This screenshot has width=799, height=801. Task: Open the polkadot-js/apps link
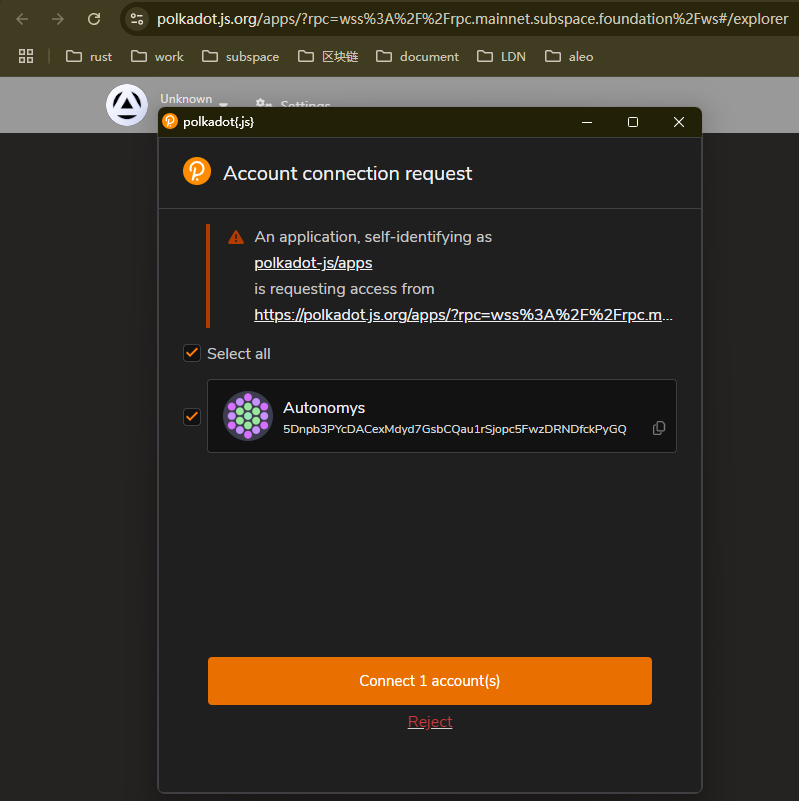coord(313,263)
